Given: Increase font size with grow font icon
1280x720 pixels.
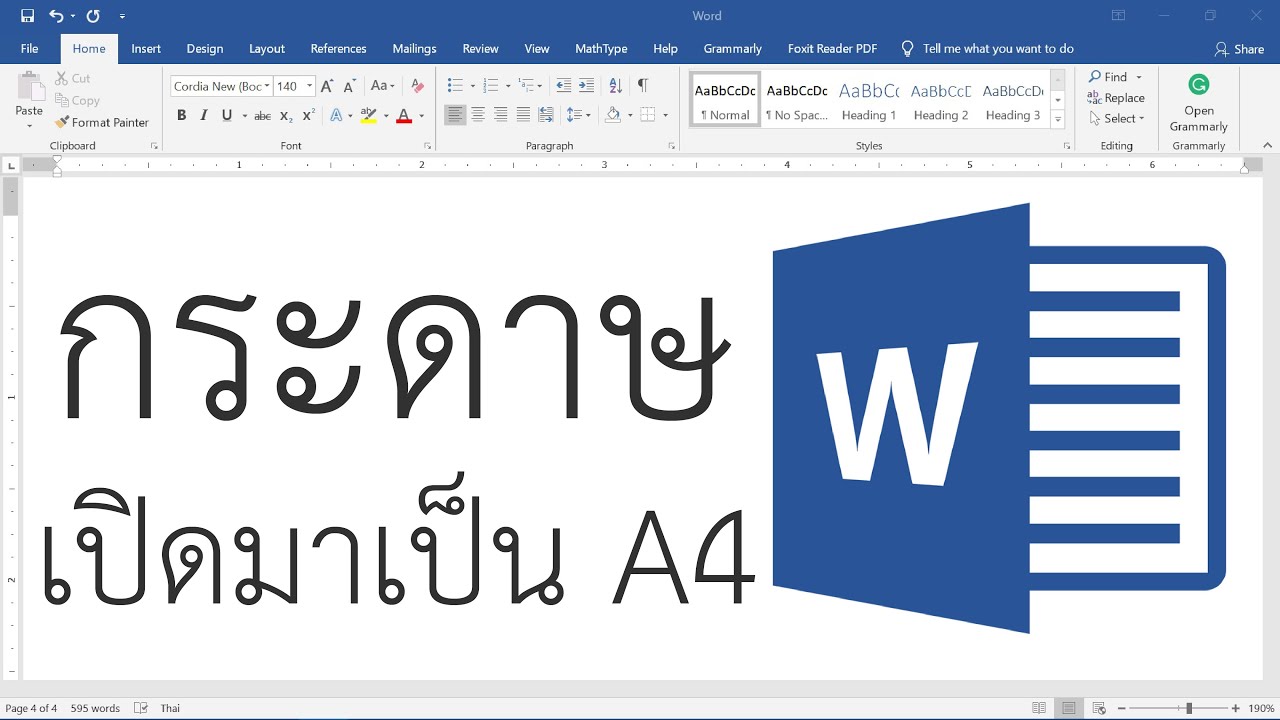Looking at the screenshot, I should [x=327, y=86].
